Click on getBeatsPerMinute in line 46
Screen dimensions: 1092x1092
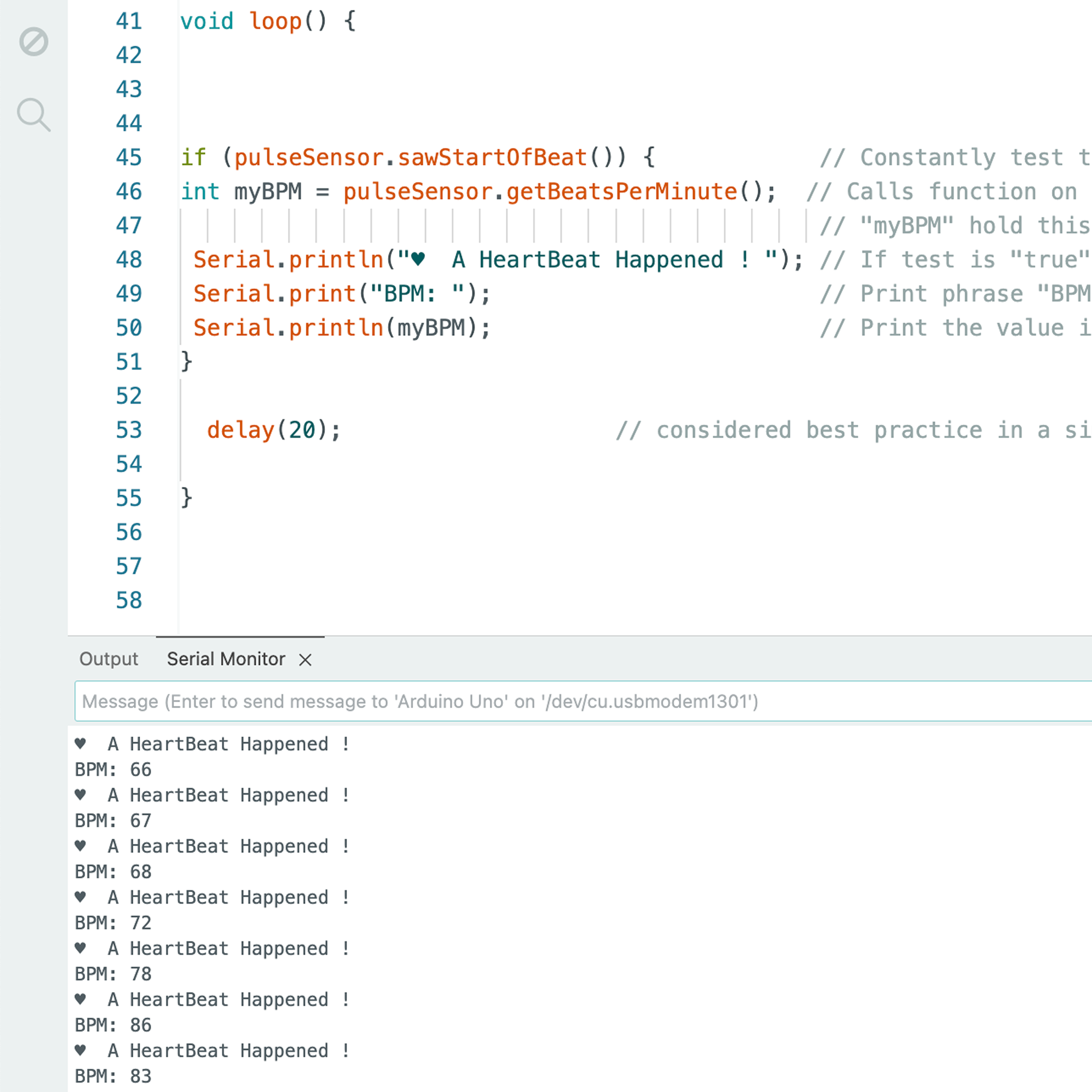[x=622, y=192]
